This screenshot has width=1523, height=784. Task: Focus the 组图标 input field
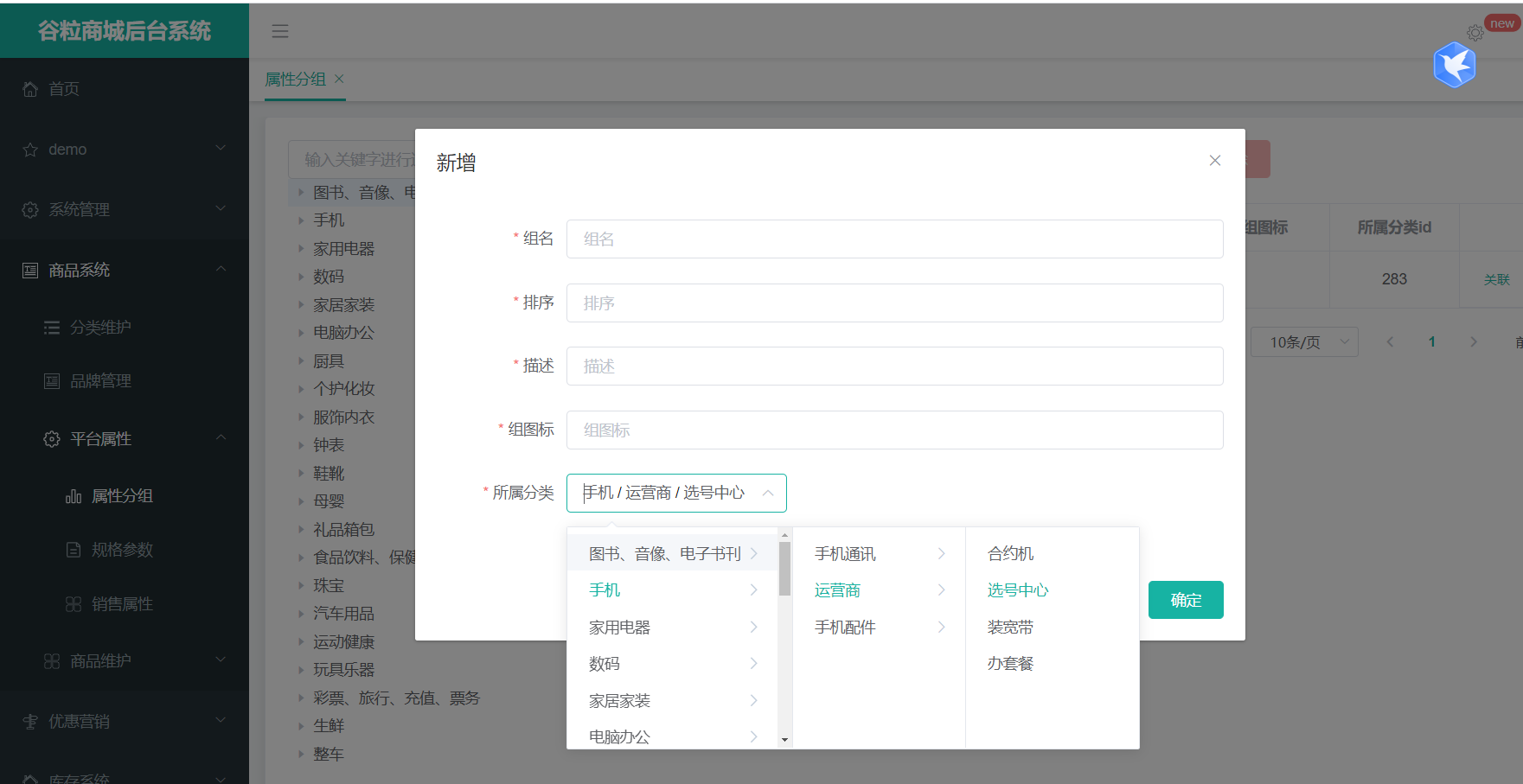(x=895, y=430)
